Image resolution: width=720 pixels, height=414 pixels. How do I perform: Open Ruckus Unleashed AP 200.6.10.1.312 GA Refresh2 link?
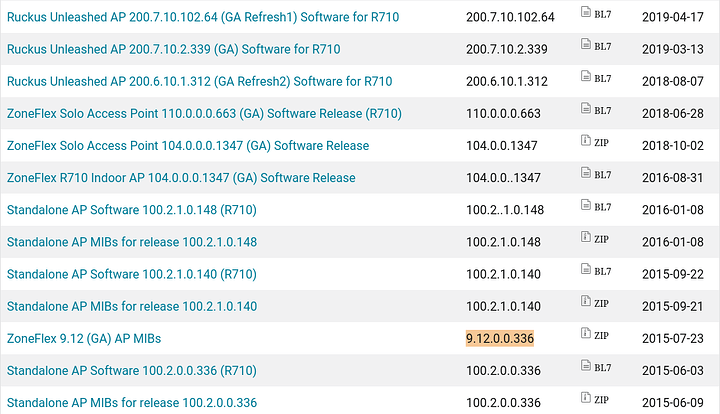coord(199,81)
